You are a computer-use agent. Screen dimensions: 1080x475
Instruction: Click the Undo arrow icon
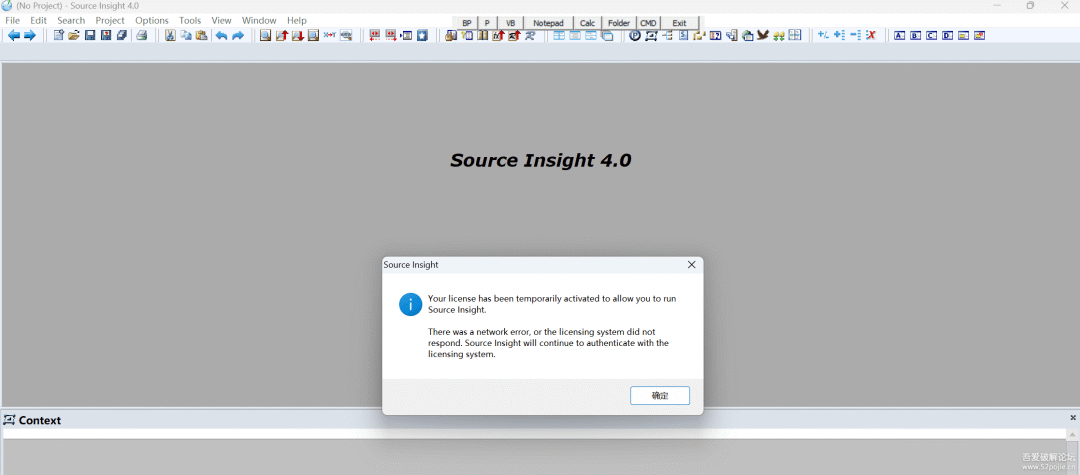(x=221, y=36)
